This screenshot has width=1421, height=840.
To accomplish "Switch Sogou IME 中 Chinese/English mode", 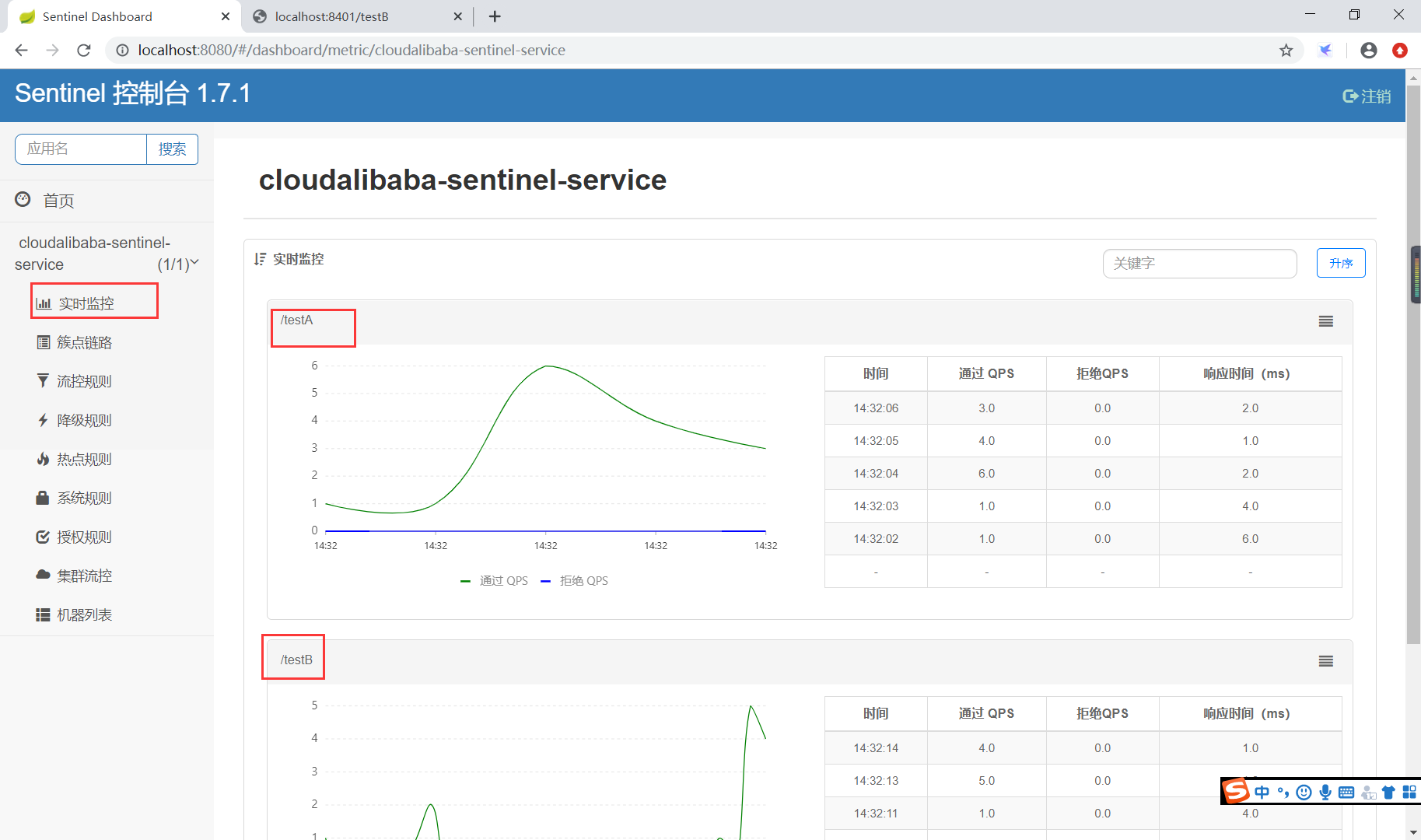I will [1262, 792].
